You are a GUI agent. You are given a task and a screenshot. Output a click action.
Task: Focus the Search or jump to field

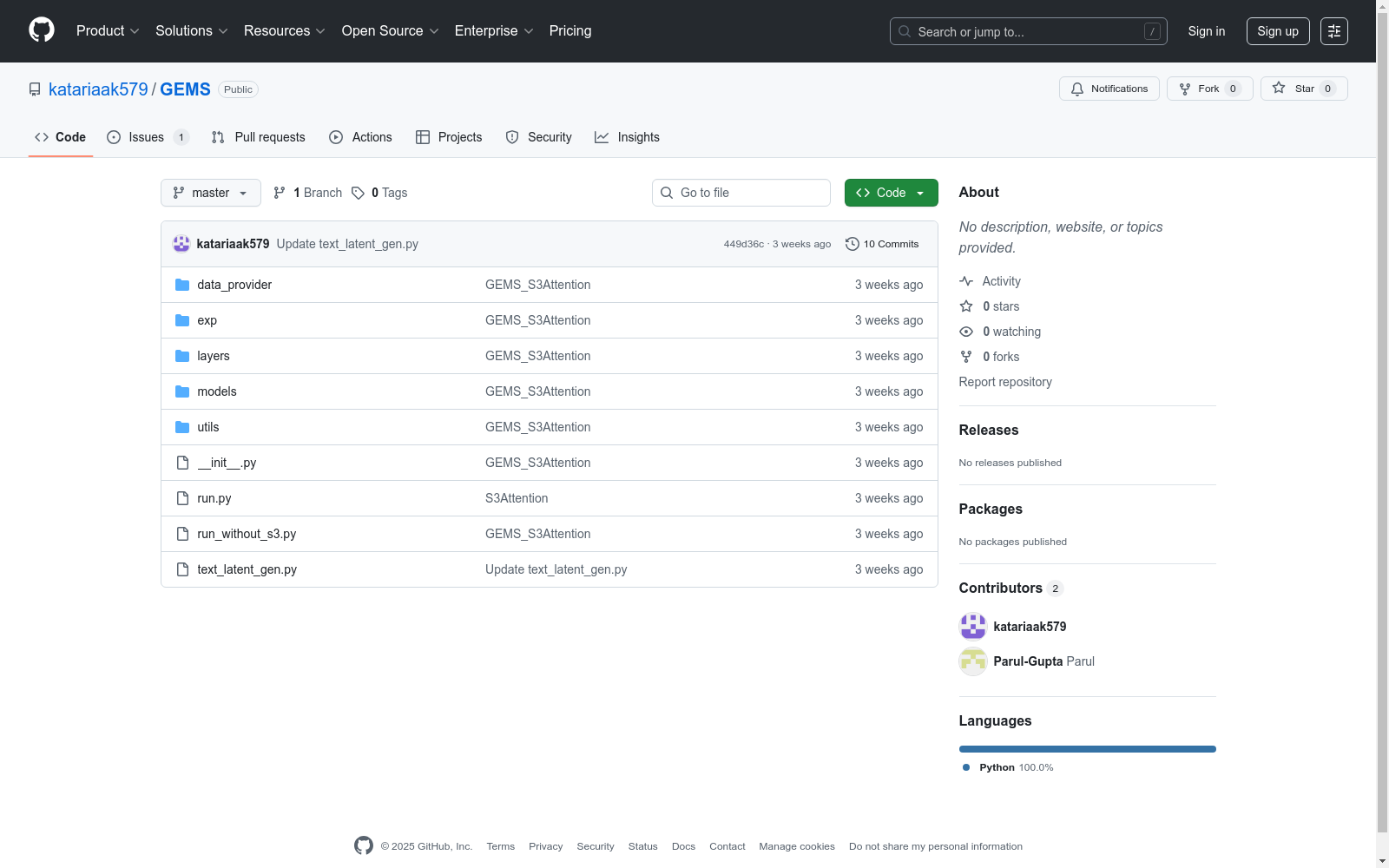pos(1029,31)
